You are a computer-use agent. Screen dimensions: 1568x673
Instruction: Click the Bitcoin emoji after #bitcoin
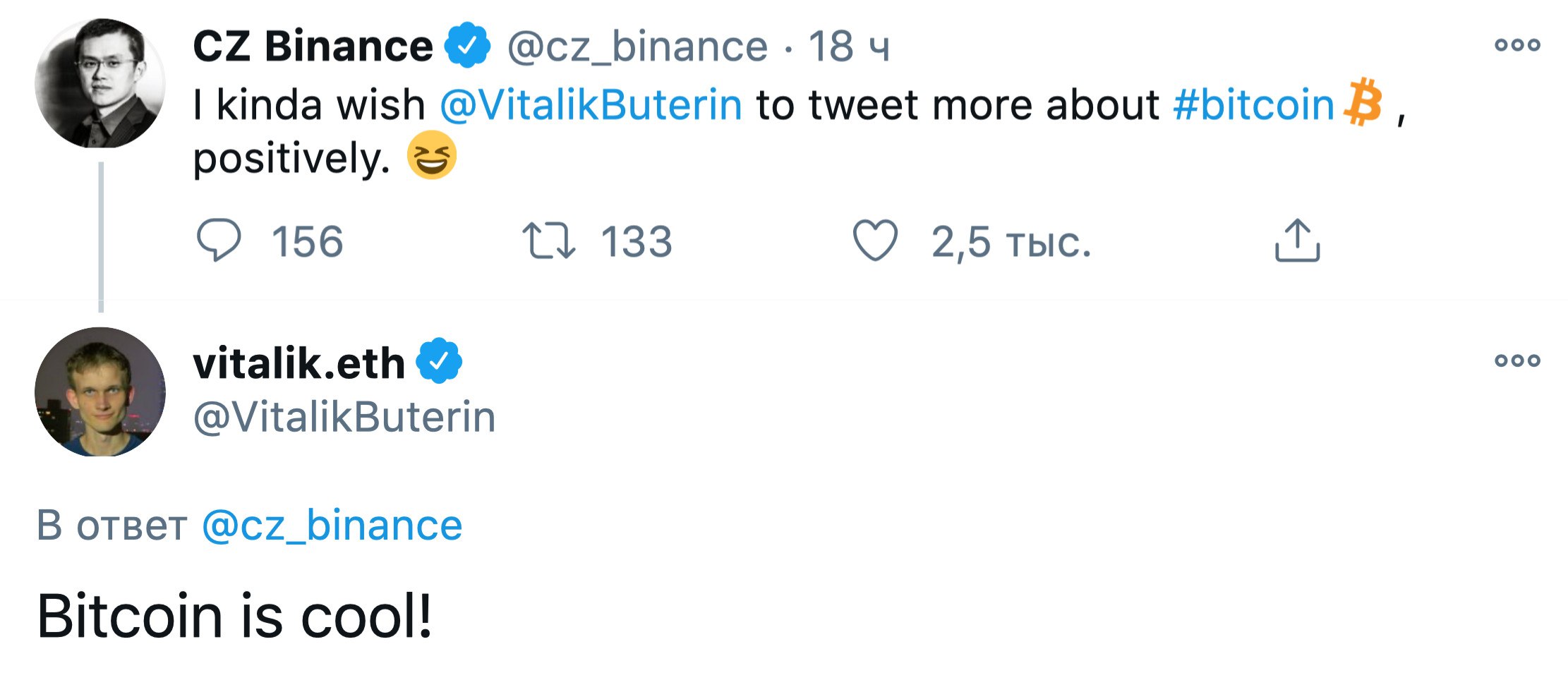(x=1363, y=103)
